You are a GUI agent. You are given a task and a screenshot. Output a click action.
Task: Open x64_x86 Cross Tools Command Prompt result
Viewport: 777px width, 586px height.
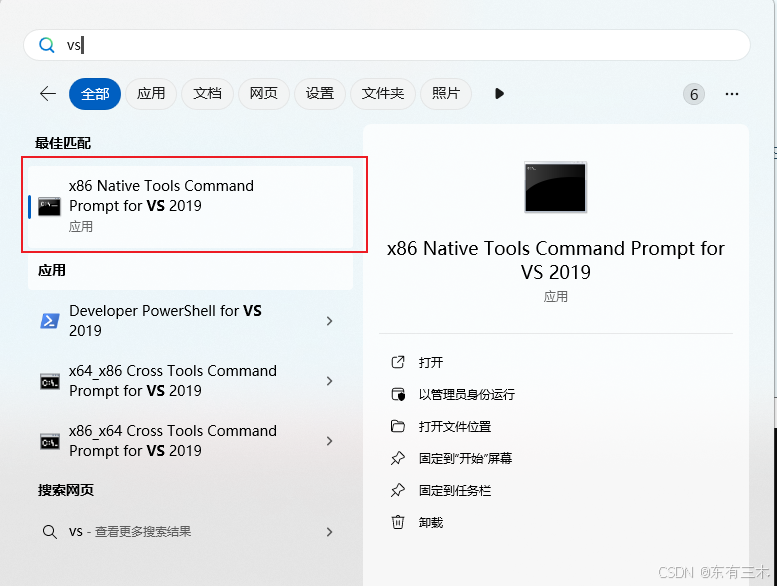[x=191, y=380]
